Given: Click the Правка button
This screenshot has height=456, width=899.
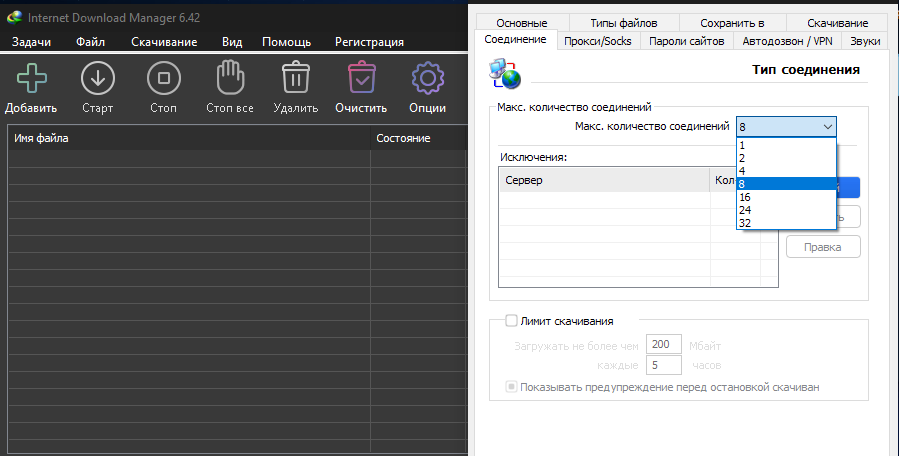Looking at the screenshot, I should pyautogui.click(x=823, y=247).
